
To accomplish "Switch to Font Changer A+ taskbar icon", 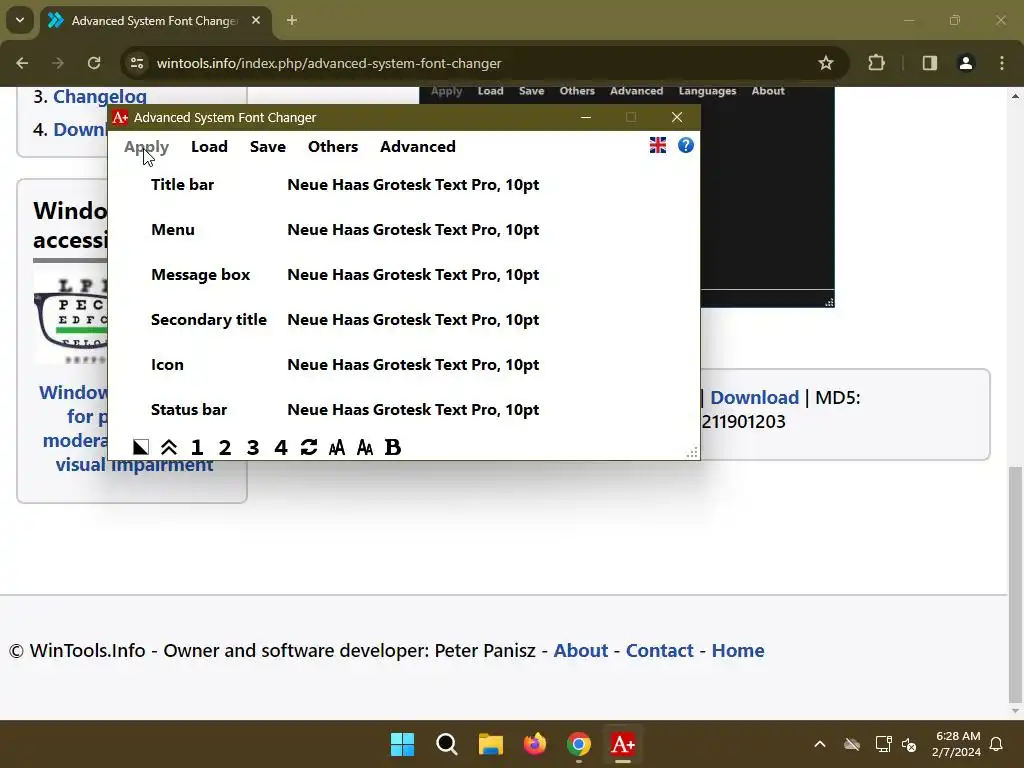I will tap(623, 744).
